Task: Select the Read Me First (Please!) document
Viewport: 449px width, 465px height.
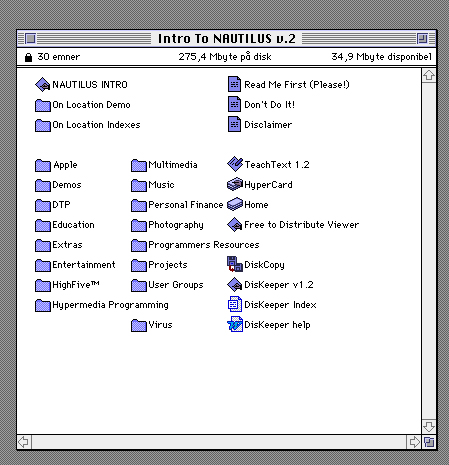Action: [x=234, y=84]
